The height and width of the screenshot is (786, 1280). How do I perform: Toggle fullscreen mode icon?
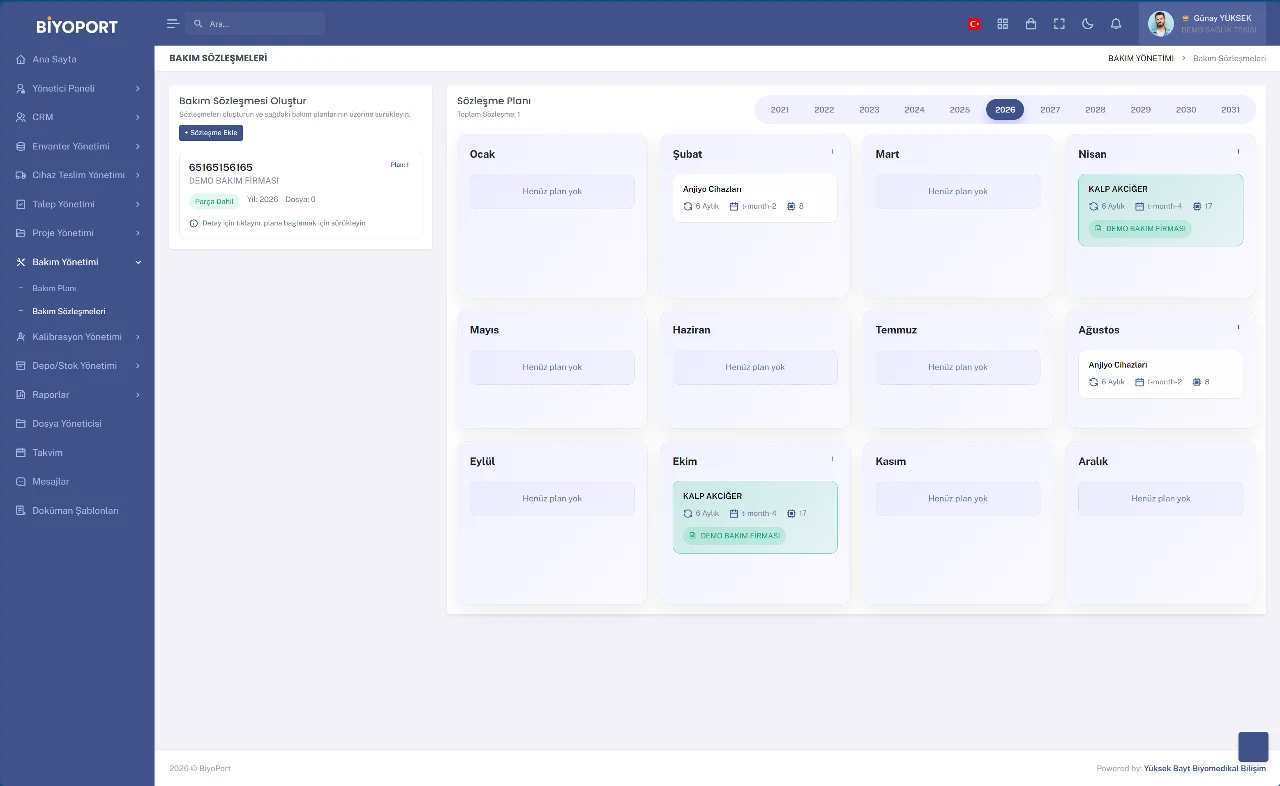[x=1059, y=24]
